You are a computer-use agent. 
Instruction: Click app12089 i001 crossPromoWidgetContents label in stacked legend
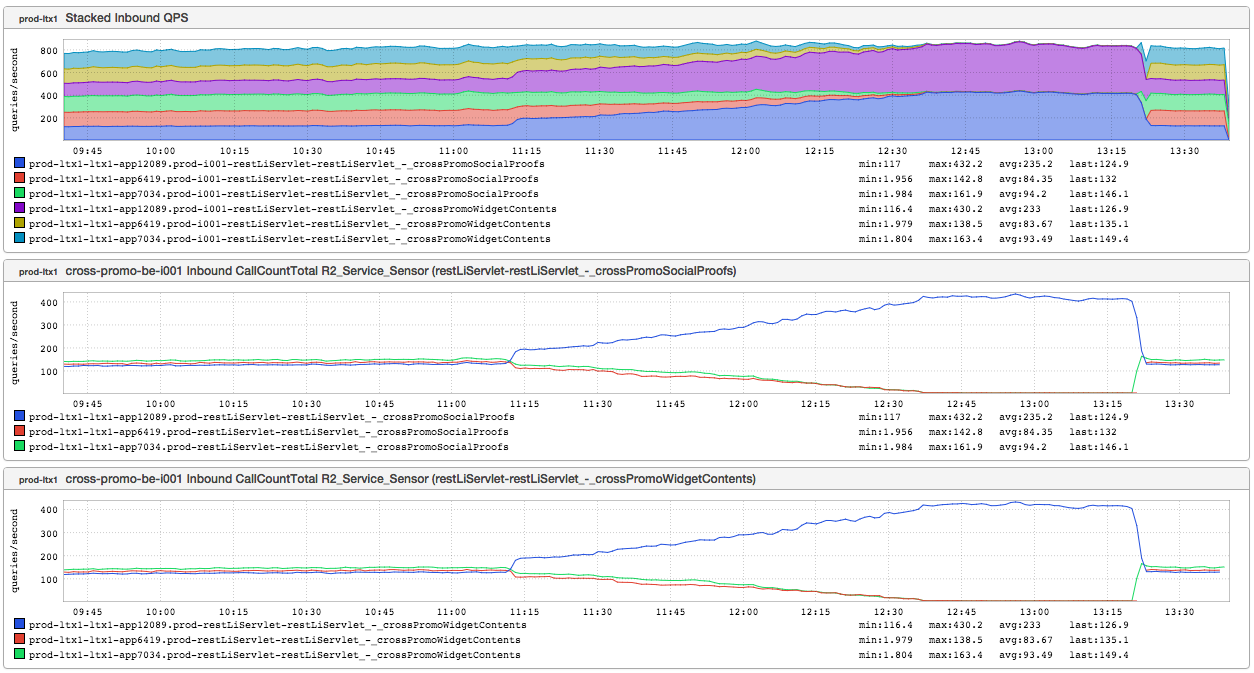click(292, 209)
